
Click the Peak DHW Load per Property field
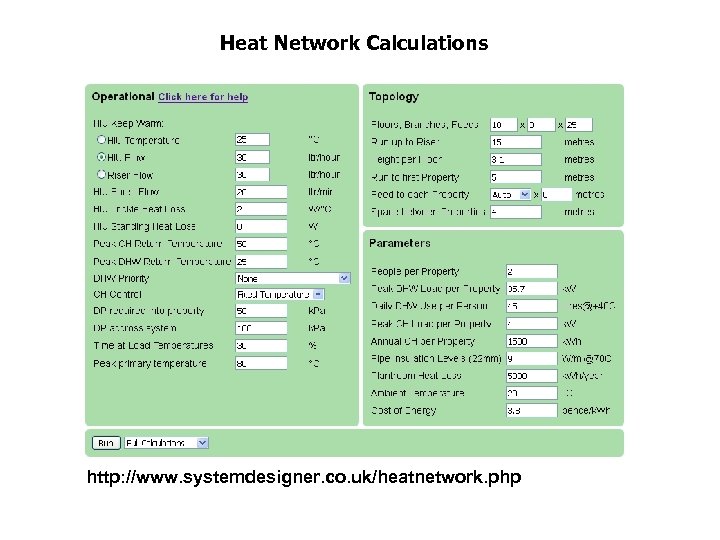pyautogui.click(x=532, y=289)
